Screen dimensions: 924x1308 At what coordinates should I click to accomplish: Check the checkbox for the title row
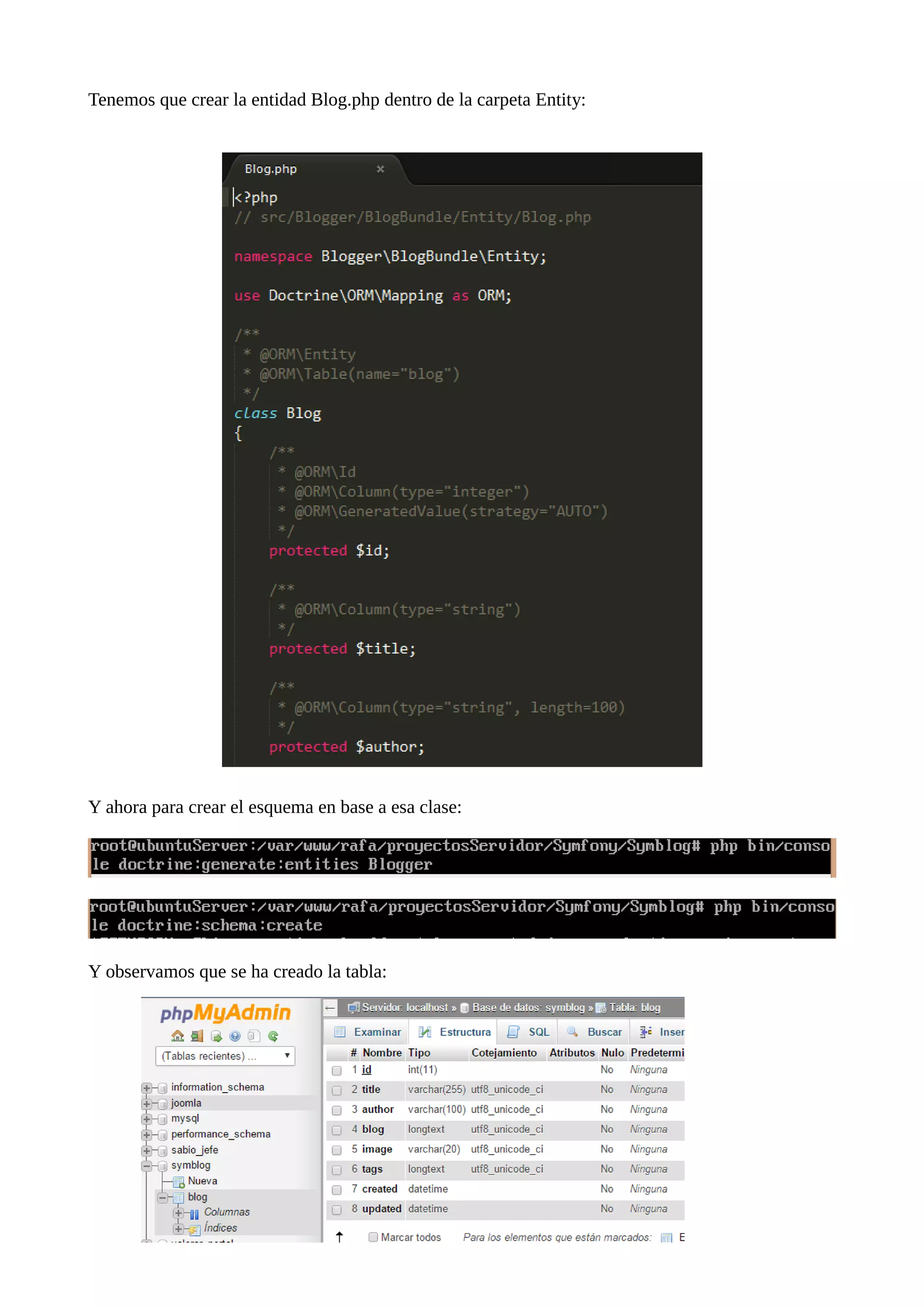[x=337, y=1090]
